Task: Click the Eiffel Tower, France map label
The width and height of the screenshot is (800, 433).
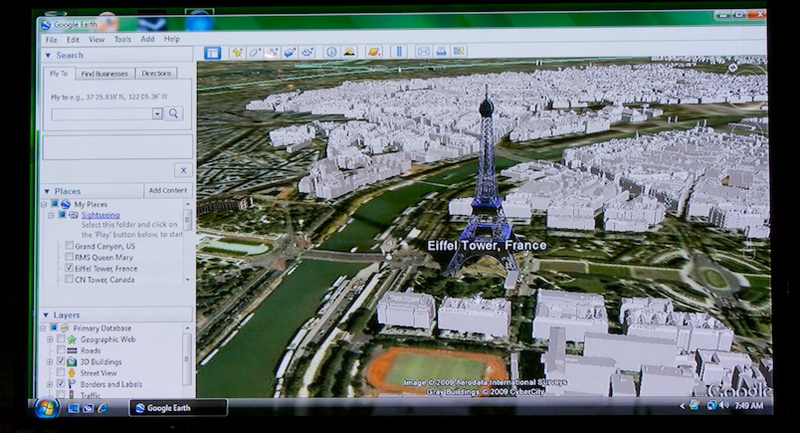Action: coord(487,245)
